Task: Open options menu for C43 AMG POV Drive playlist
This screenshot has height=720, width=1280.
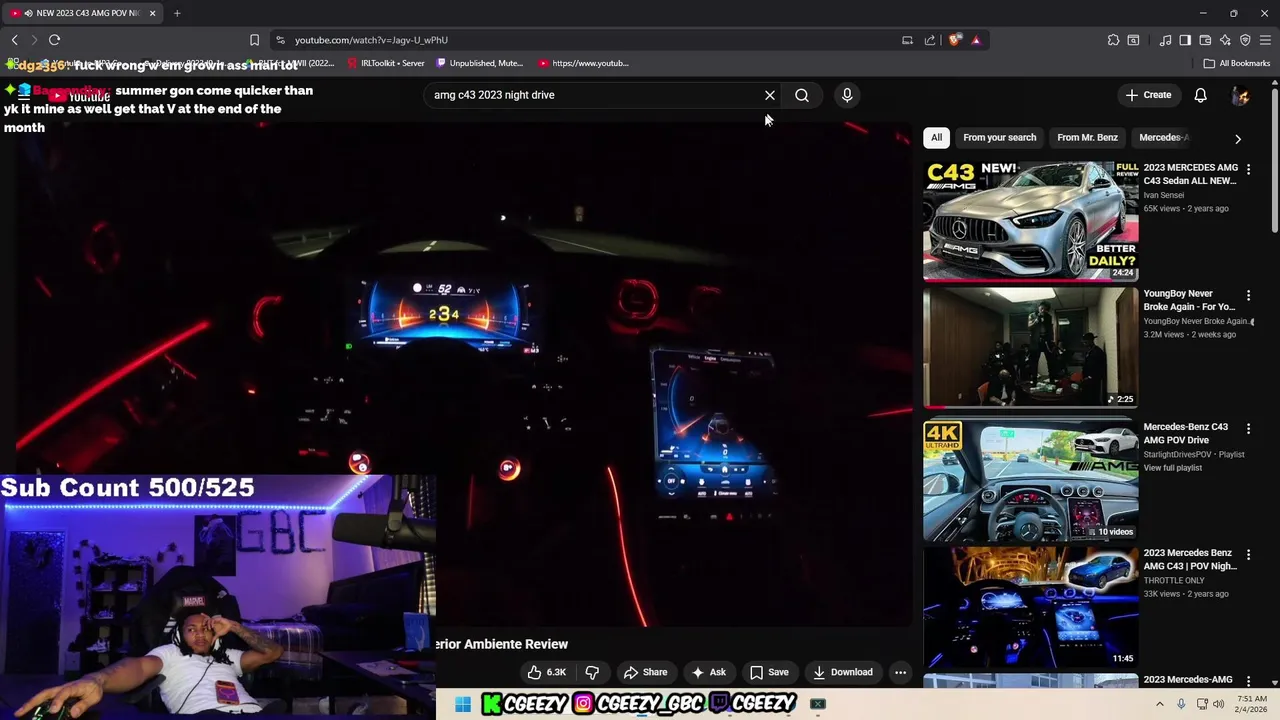Action: pyautogui.click(x=1248, y=428)
